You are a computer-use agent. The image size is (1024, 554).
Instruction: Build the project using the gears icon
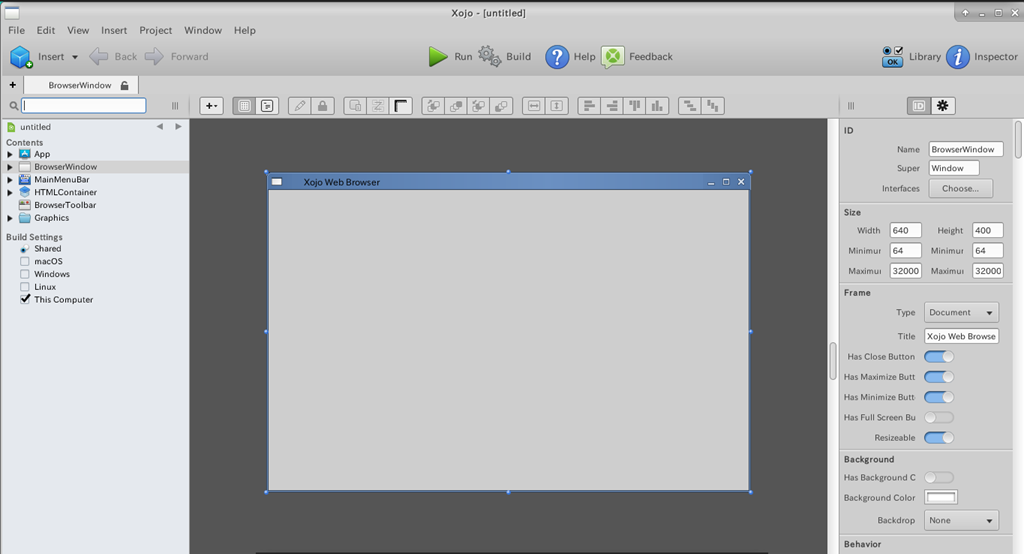tap(490, 56)
